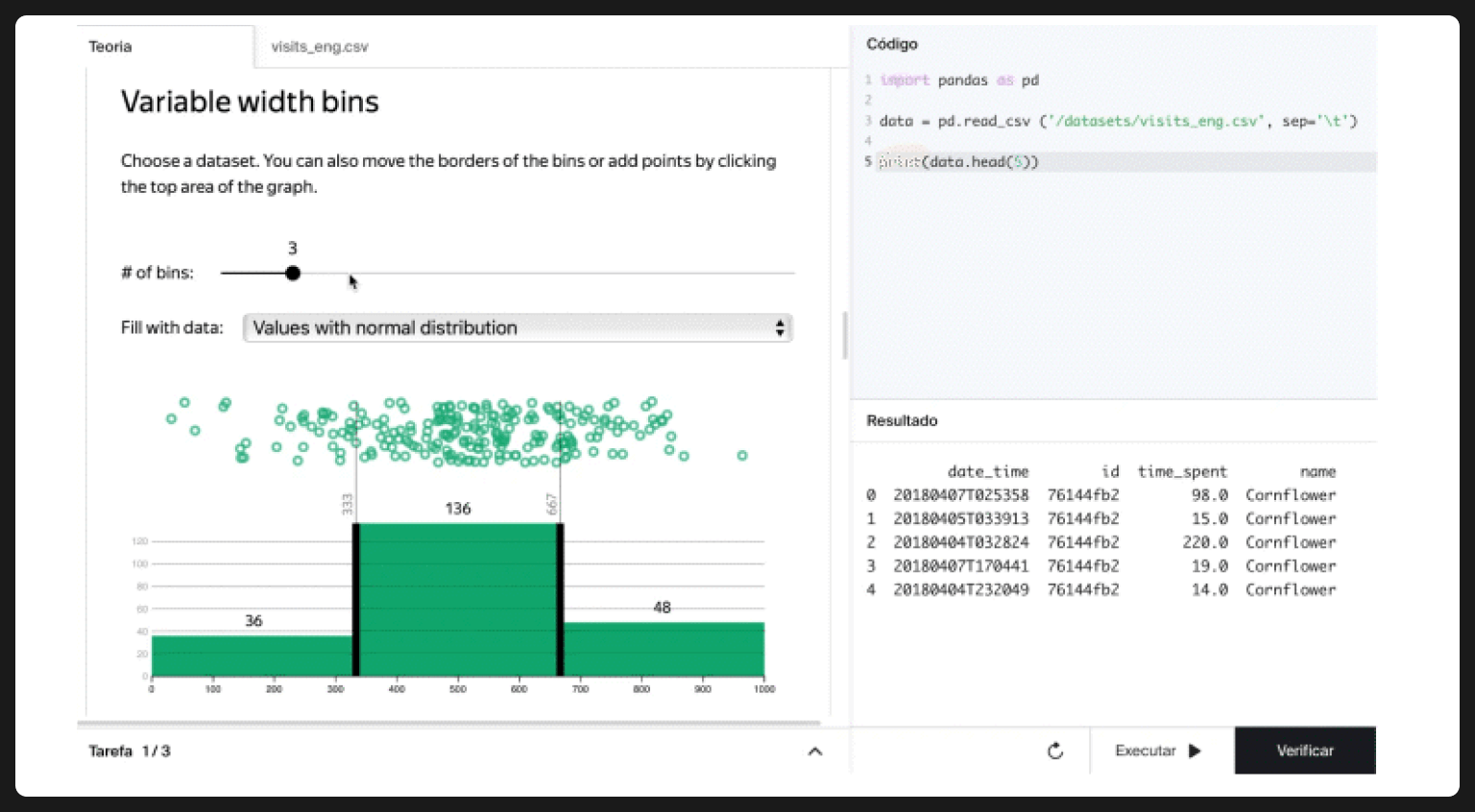
Task: Run code with the Executar button
Action: 1157,751
